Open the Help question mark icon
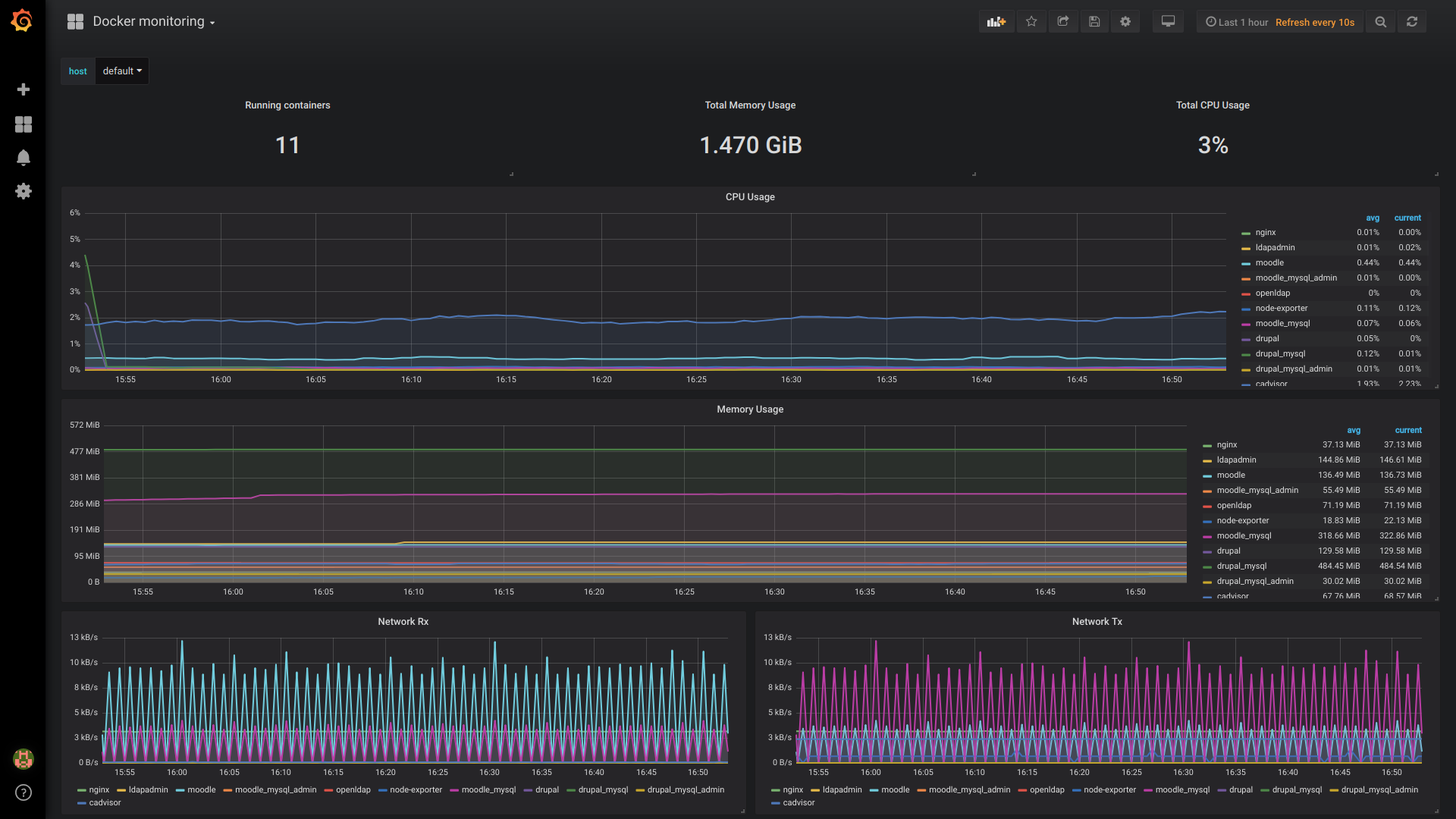1456x819 pixels. click(x=24, y=792)
